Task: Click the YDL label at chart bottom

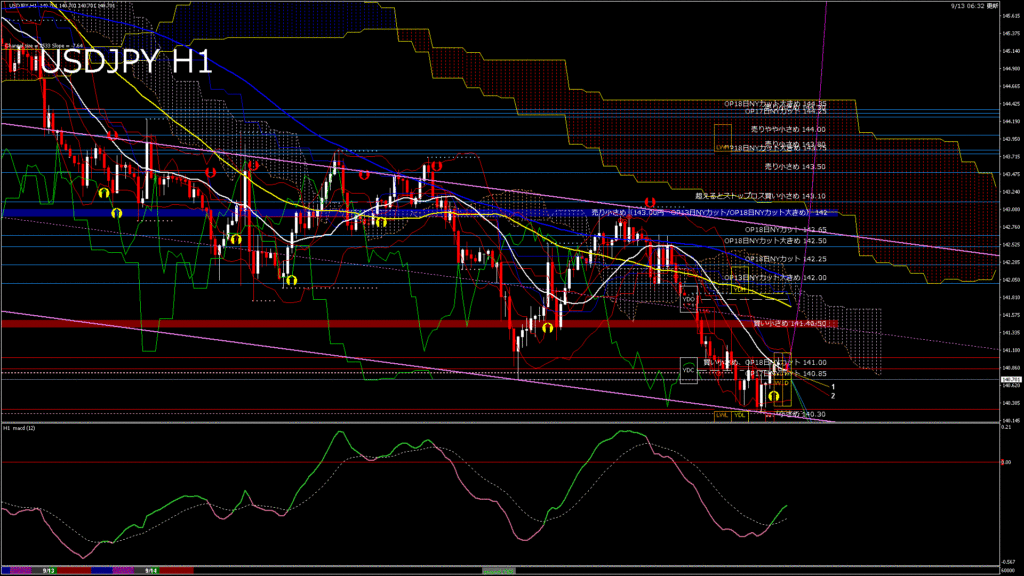Action: pos(740,414)
